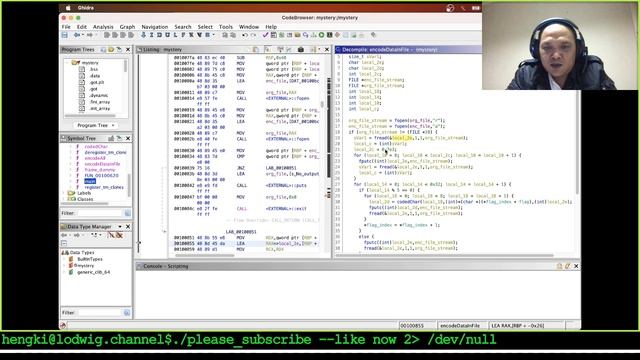Click the folder icon in Program Trees header

tap(111, 49)
